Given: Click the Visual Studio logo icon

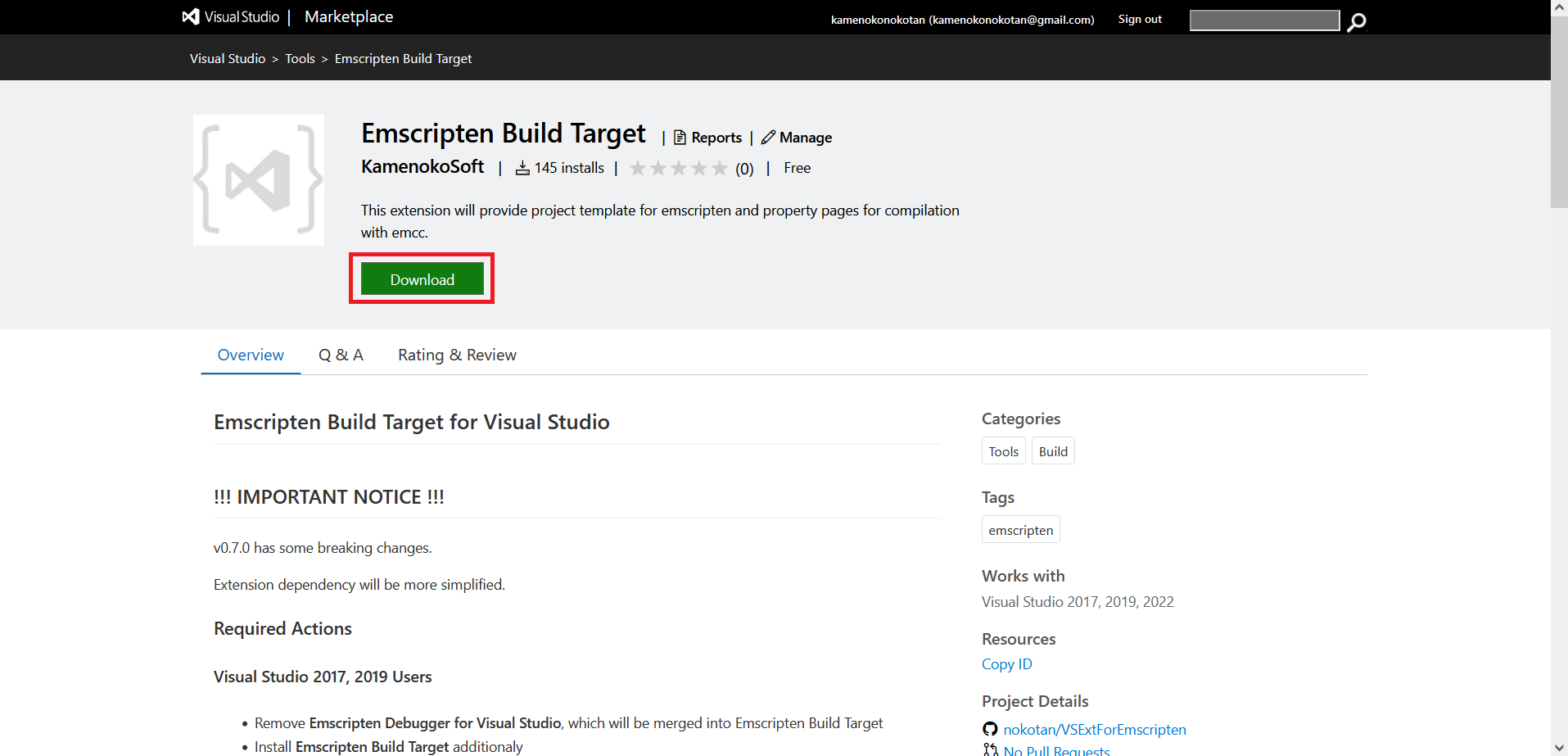Looking at the screenshot, I should (191, 16).
